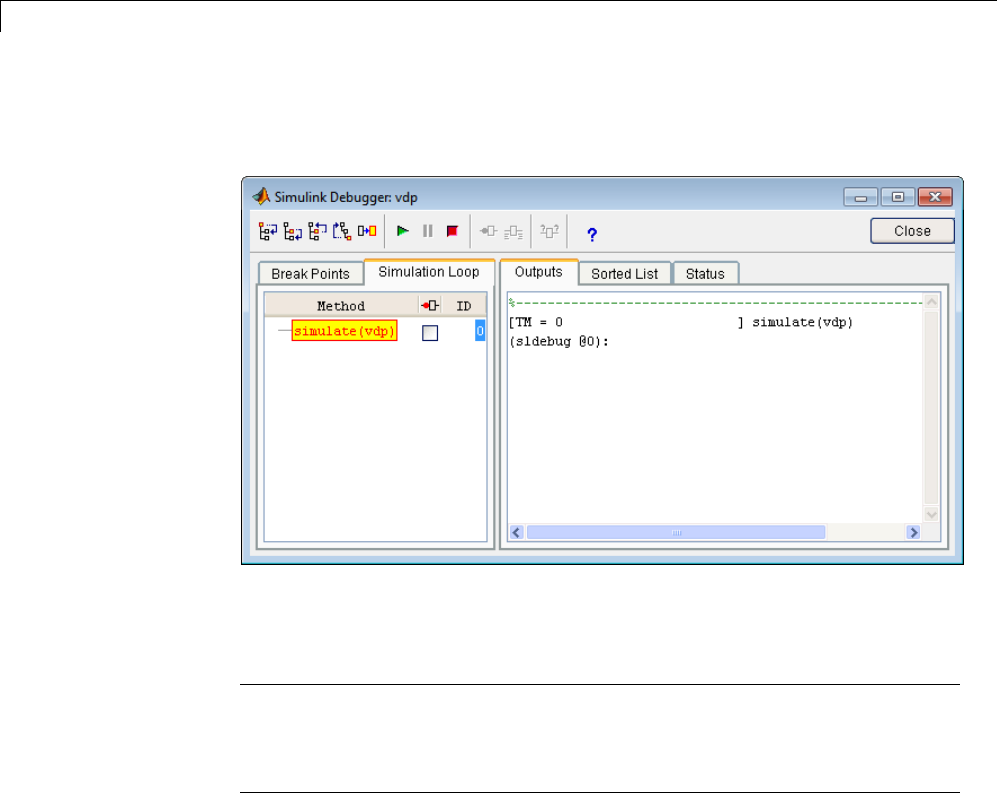The image size is (997, 793).
Task: Start or continue simulation with green play
Action: point(402,231)
